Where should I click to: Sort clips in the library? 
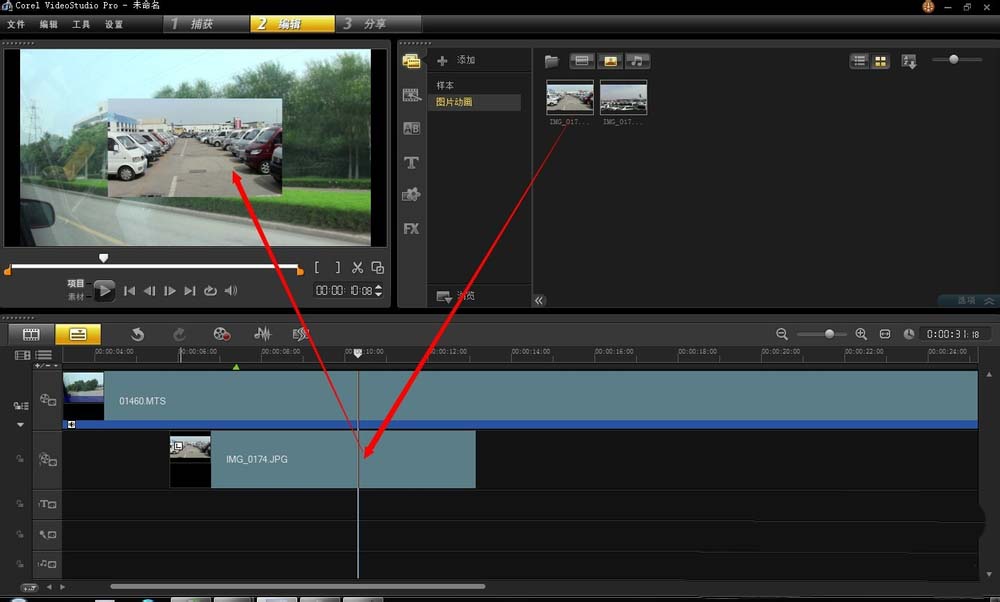tap(909, 61)
